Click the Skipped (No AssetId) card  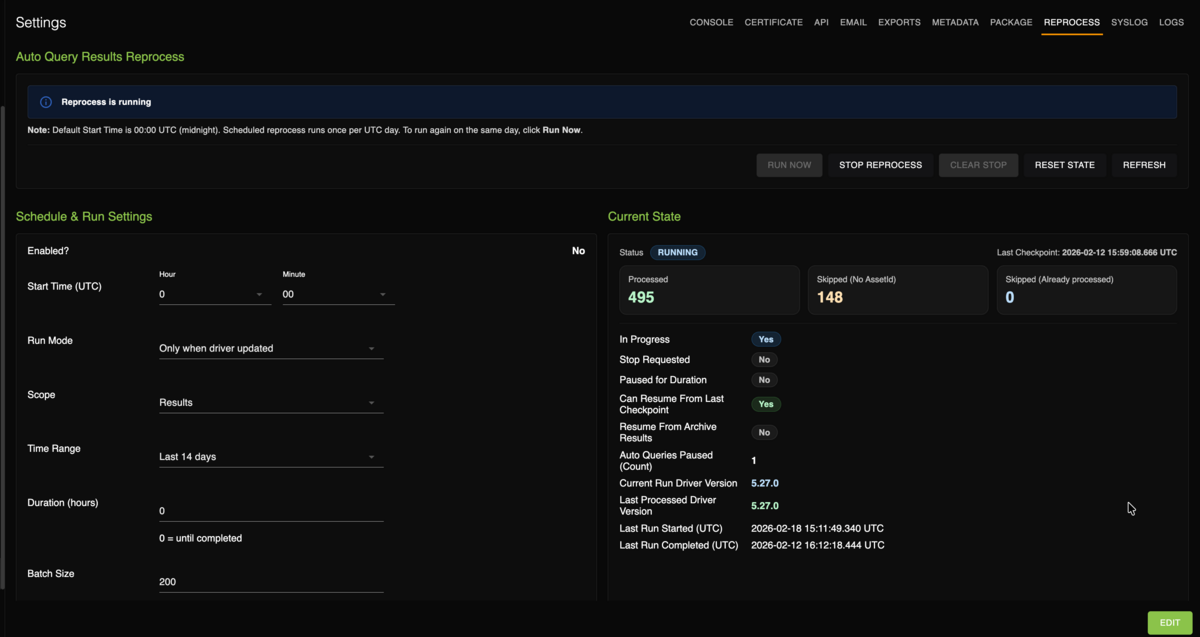point(898,290)
